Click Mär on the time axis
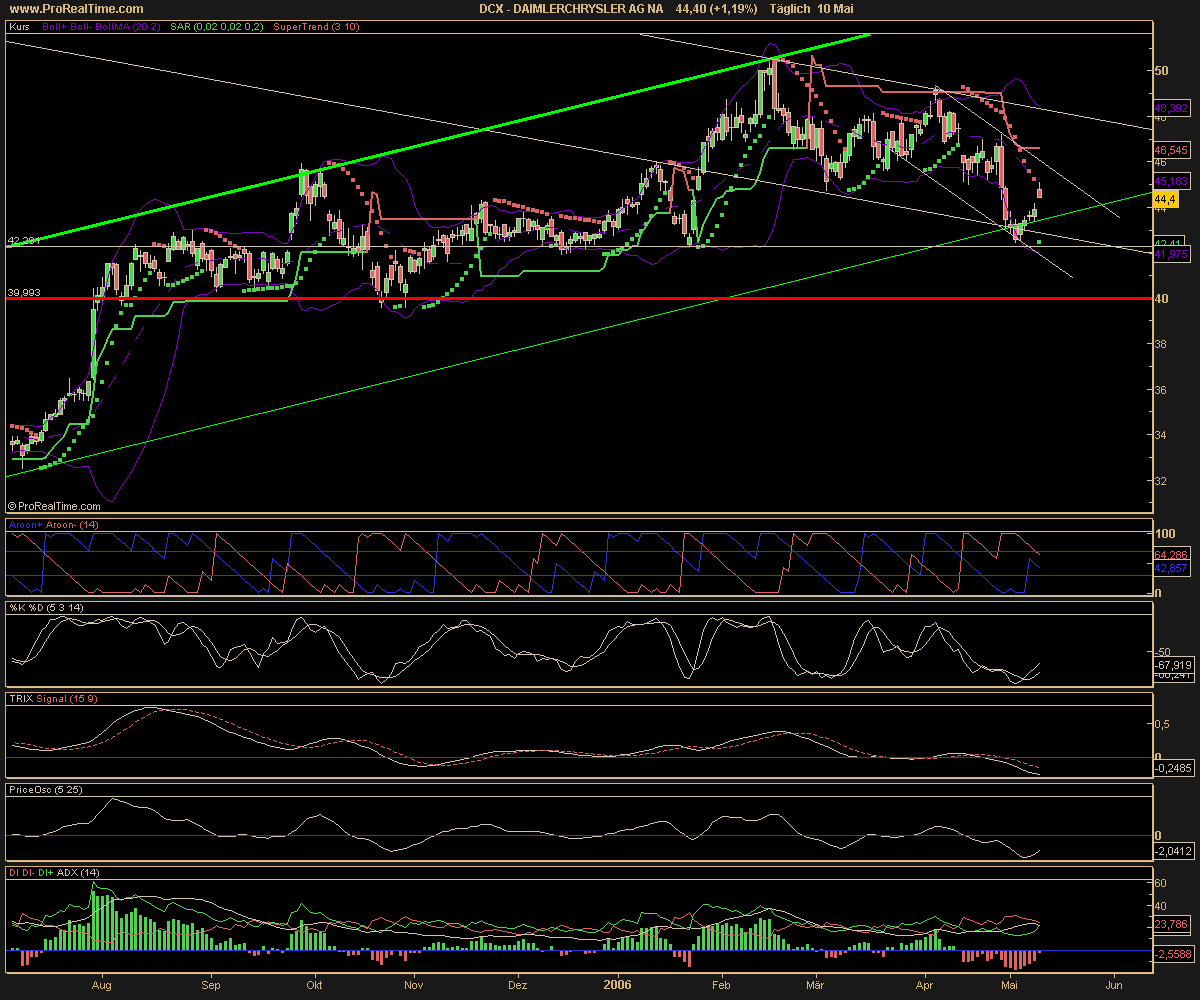This screenshot has height=1000, width=1200. [x=816, y=984]
